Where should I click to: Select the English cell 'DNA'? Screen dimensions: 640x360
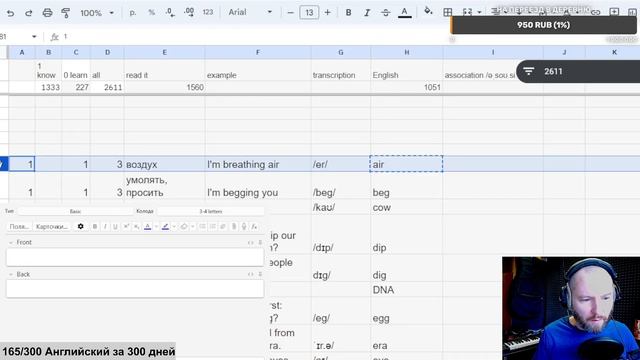point(407,290)
